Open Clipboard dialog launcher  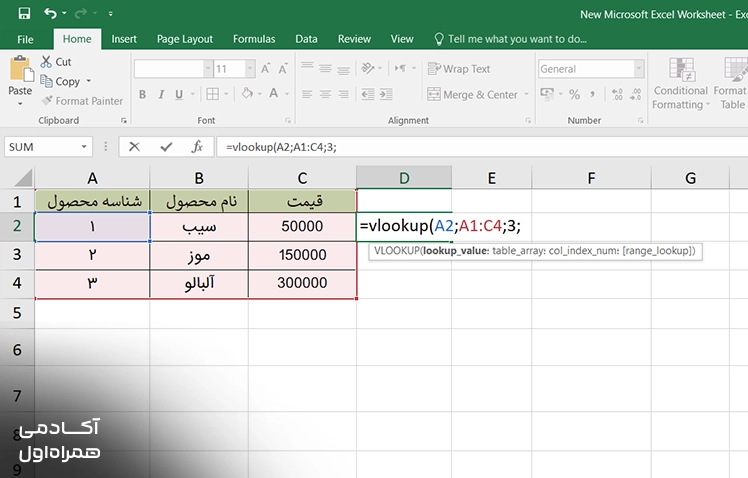pos(124,121)
